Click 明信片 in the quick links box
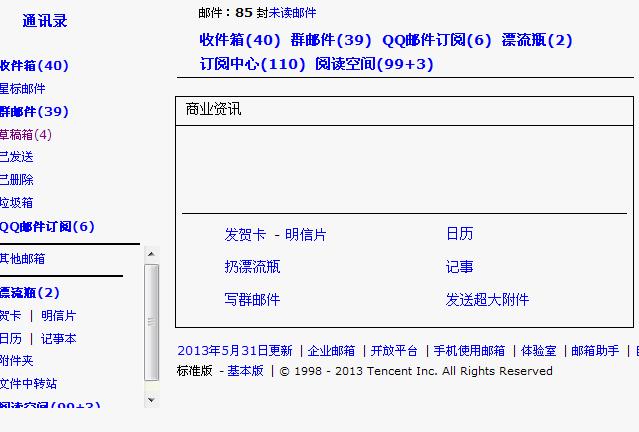The height and width of the screenshot is (432, 639). point(306,235)
